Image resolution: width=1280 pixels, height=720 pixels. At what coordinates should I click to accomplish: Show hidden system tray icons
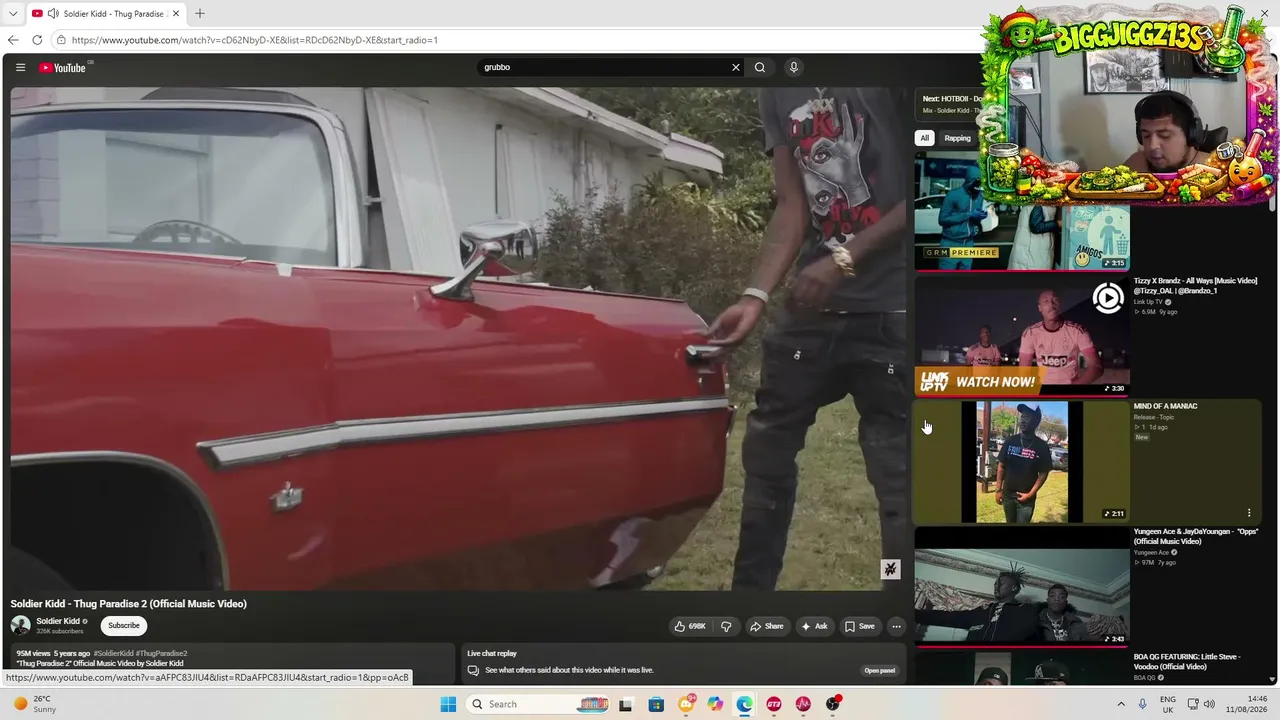[x=1119, y=704]
